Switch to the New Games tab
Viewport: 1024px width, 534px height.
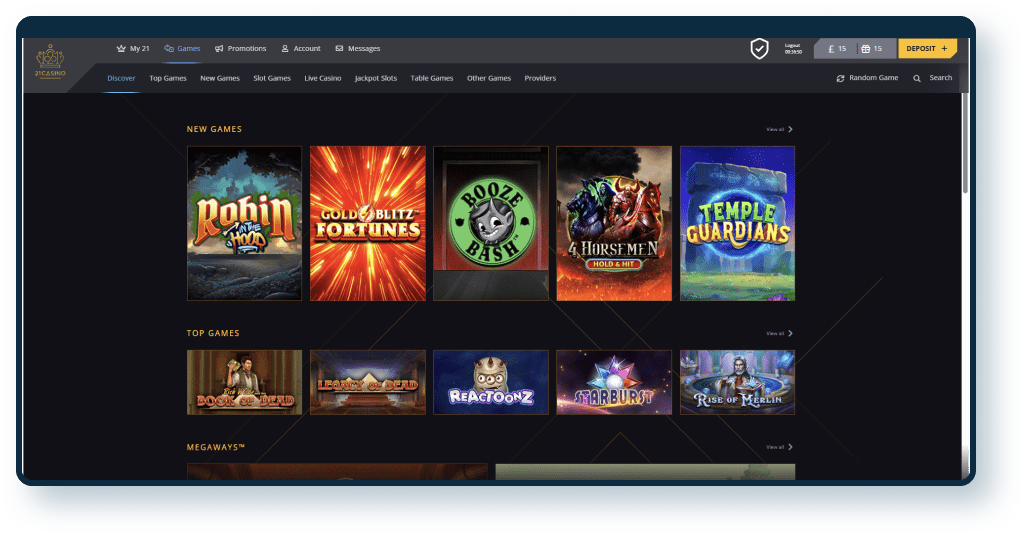[x=220, y=78]
